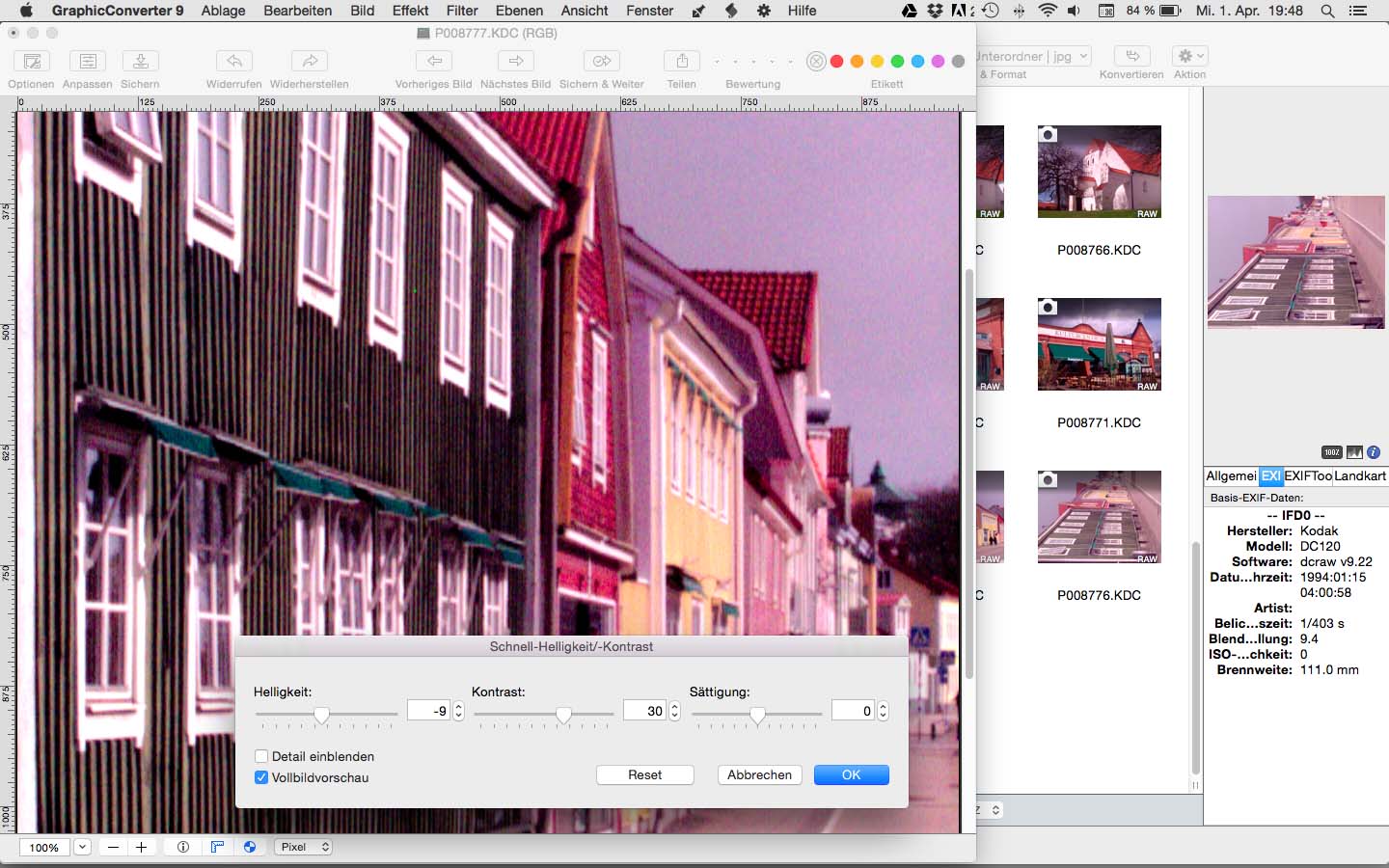
Task: Open the Pixel unit dropdown
Action: point(304,847)
